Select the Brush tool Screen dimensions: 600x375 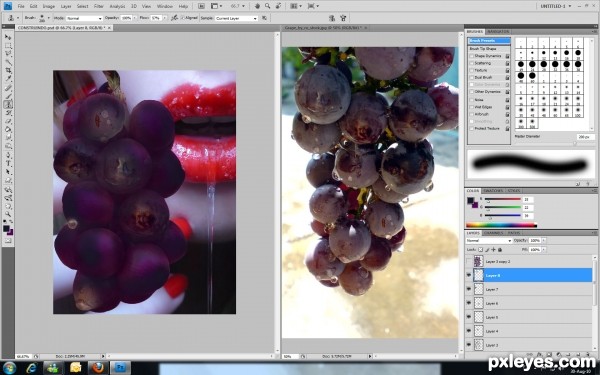point(8,96)
